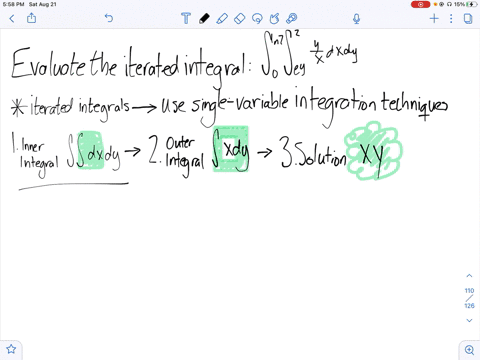Go to previous page with up chevron
Screen dimensions: 480x360
click(469, 276)
